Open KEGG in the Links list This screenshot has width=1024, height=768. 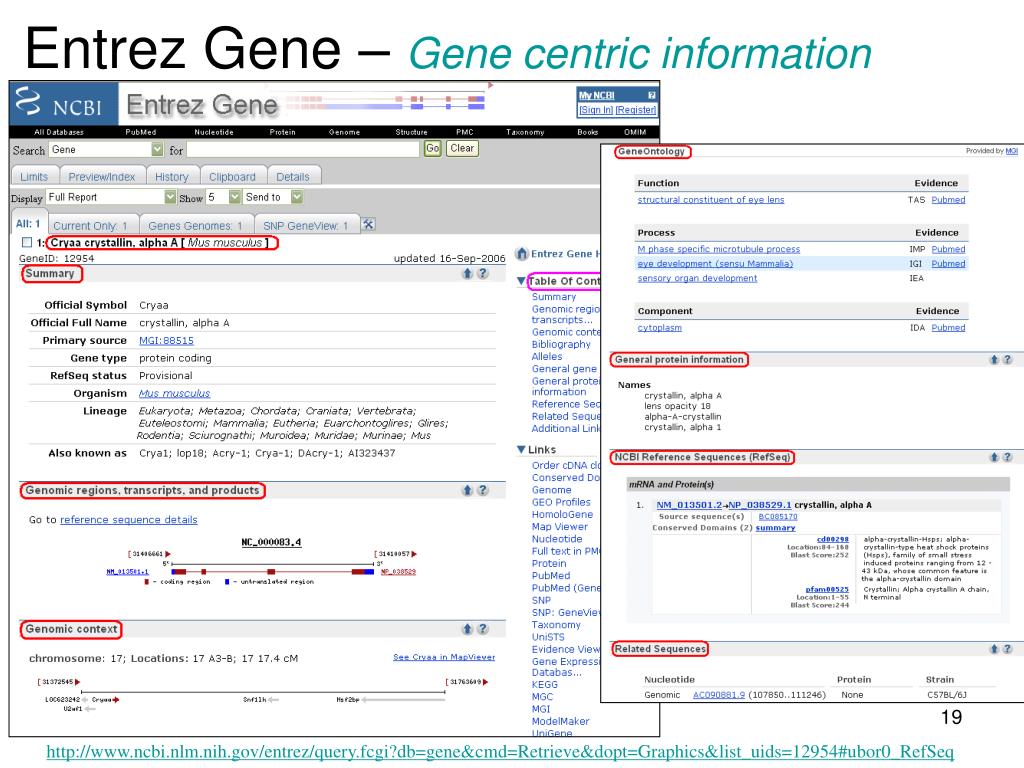pyautogui.click(x=545, y=684)
